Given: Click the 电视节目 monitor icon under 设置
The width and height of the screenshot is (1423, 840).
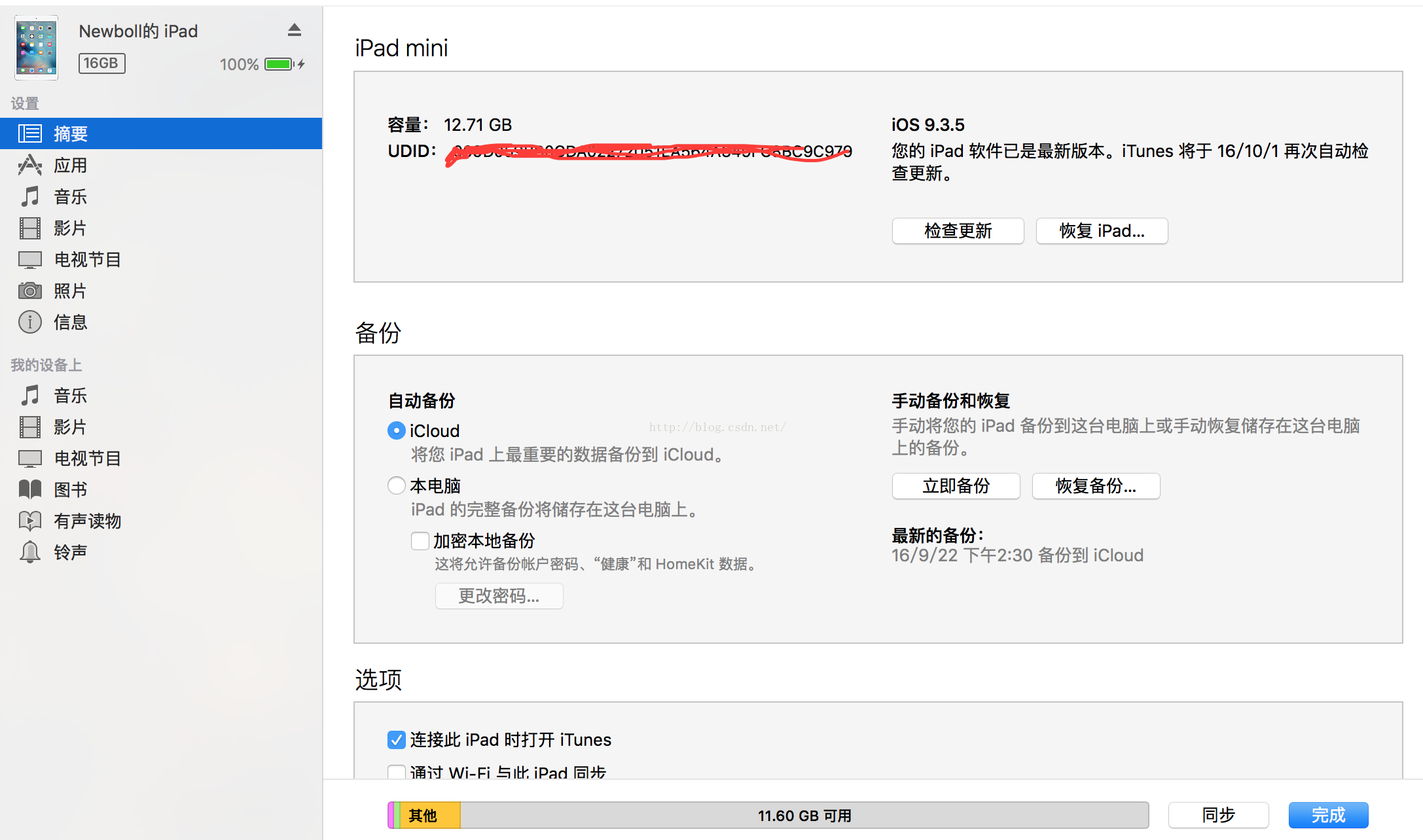Looking at the screenshot, I should [x=30, y=260].
